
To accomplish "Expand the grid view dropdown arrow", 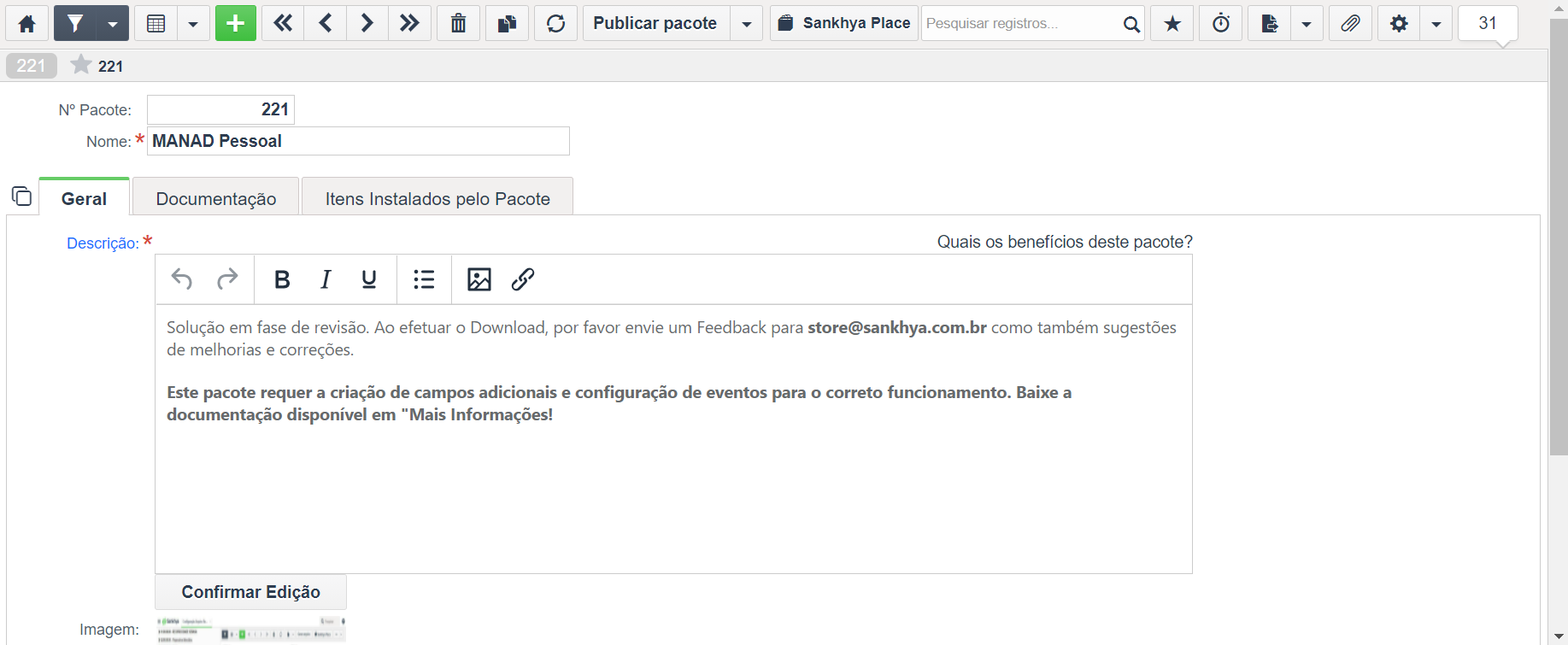I will (x=193, y=23).
